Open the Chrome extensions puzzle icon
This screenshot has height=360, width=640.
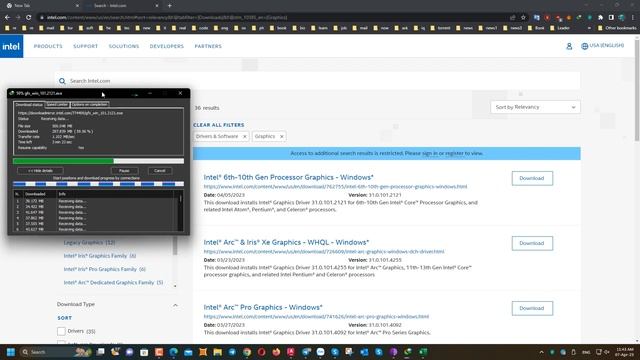pyautogui.click(x=600, y=18)
